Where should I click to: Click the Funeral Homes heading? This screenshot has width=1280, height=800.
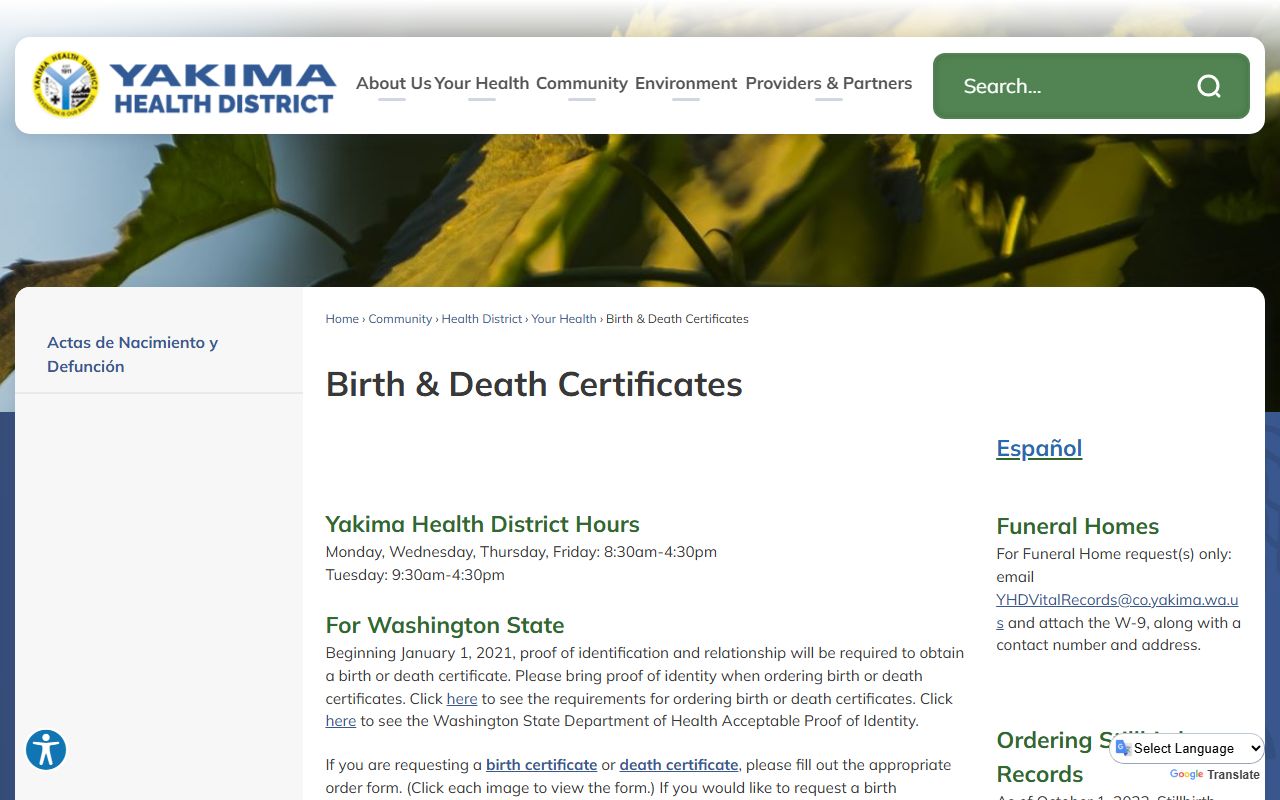1078,526
